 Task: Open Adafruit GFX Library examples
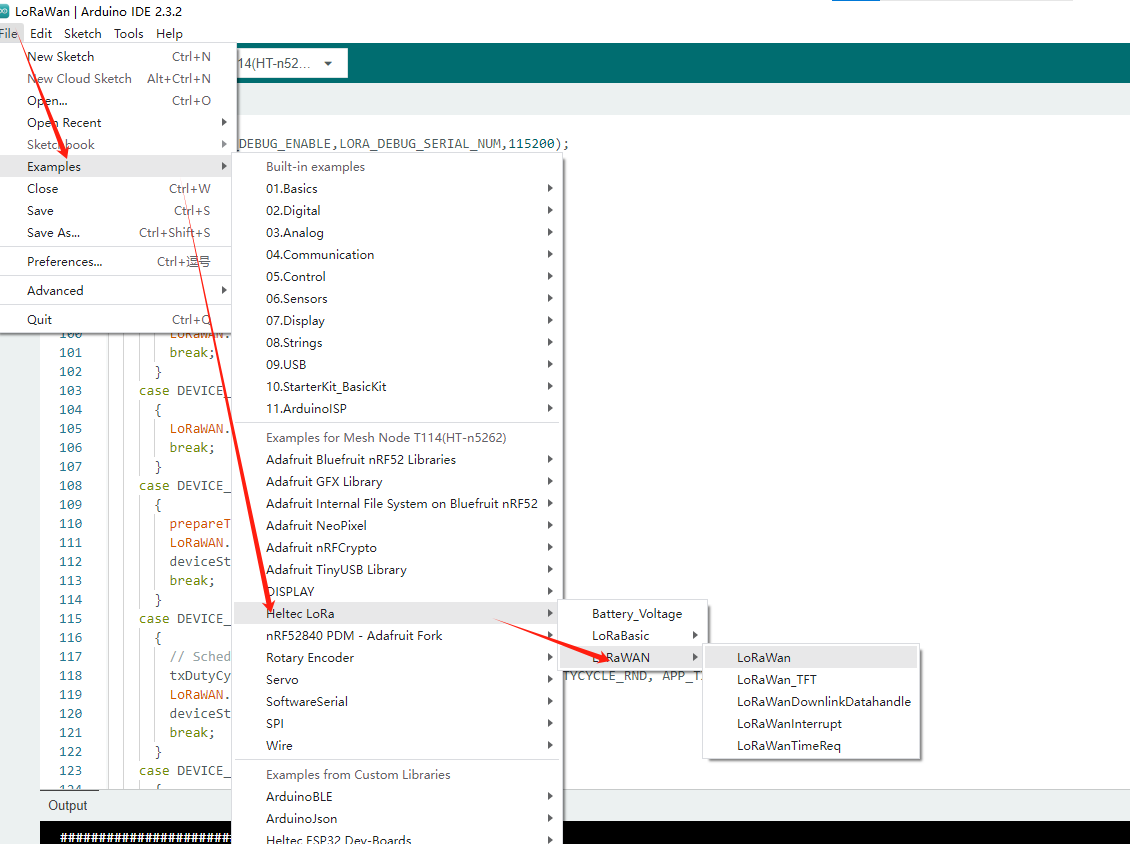click(324, 482)
